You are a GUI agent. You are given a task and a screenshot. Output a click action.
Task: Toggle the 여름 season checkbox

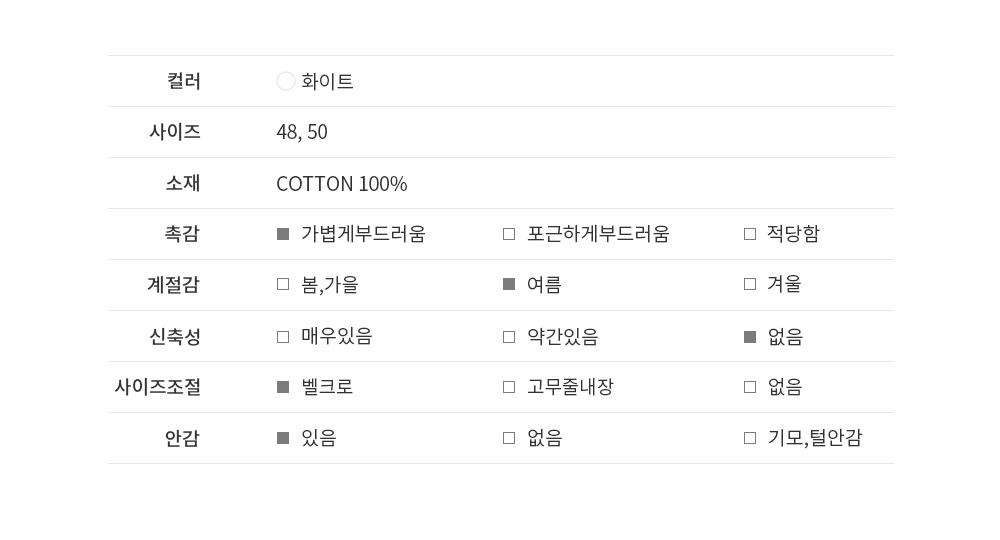pyautogui.click(x=509, y=284)
